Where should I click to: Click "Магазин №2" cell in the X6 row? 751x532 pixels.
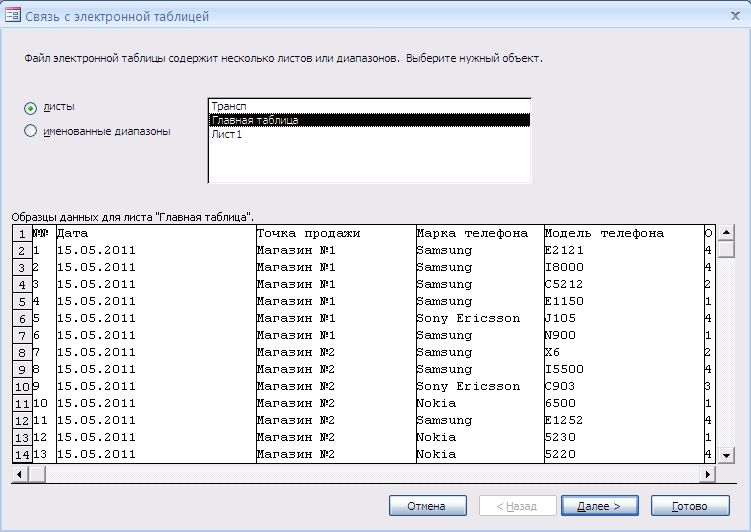click(x=336, y=352)
